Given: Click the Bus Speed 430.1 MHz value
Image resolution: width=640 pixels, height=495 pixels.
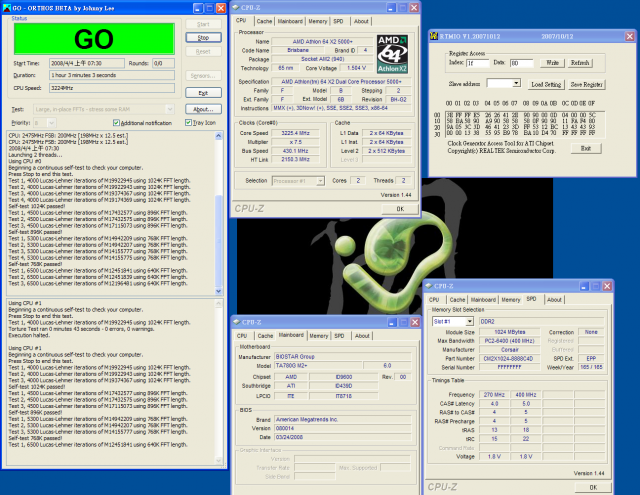Looking at the screenshot, I should click(296, 151).
